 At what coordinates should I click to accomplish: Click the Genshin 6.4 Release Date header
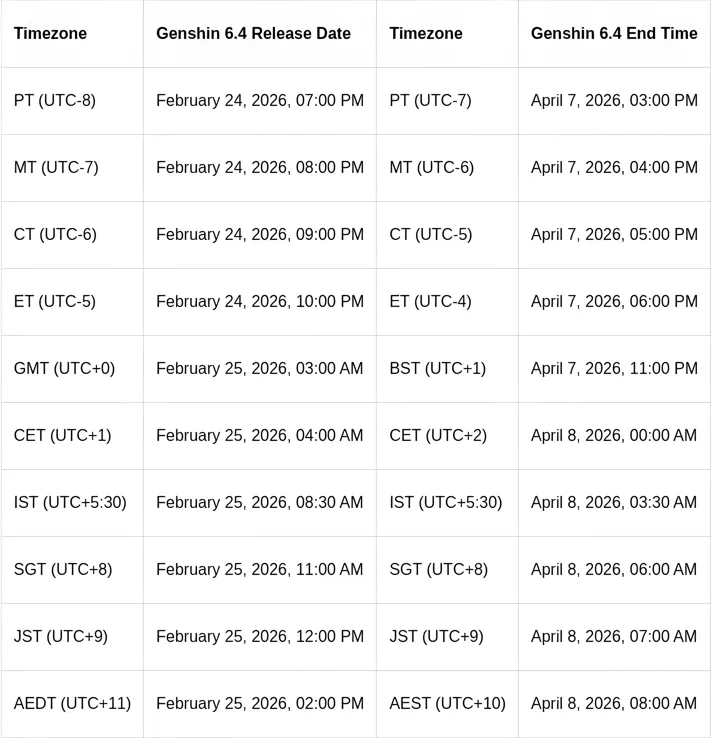(x=253, y=34)
